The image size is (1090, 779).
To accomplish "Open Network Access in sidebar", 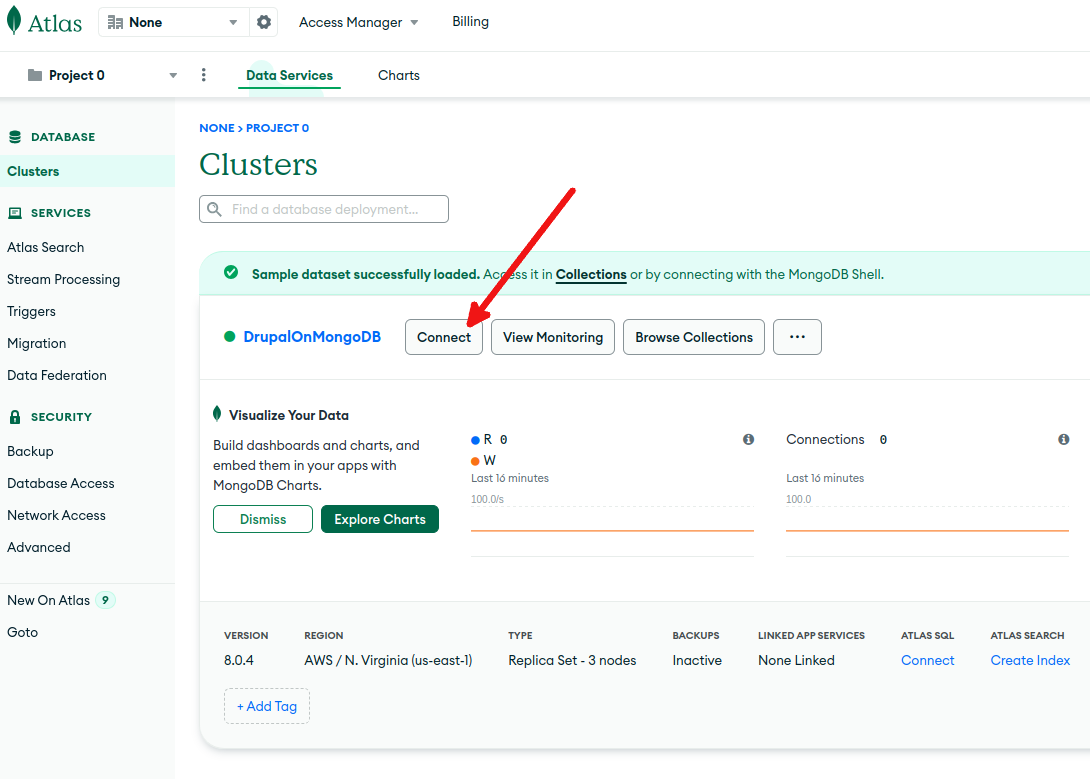I will pos(56,515).
